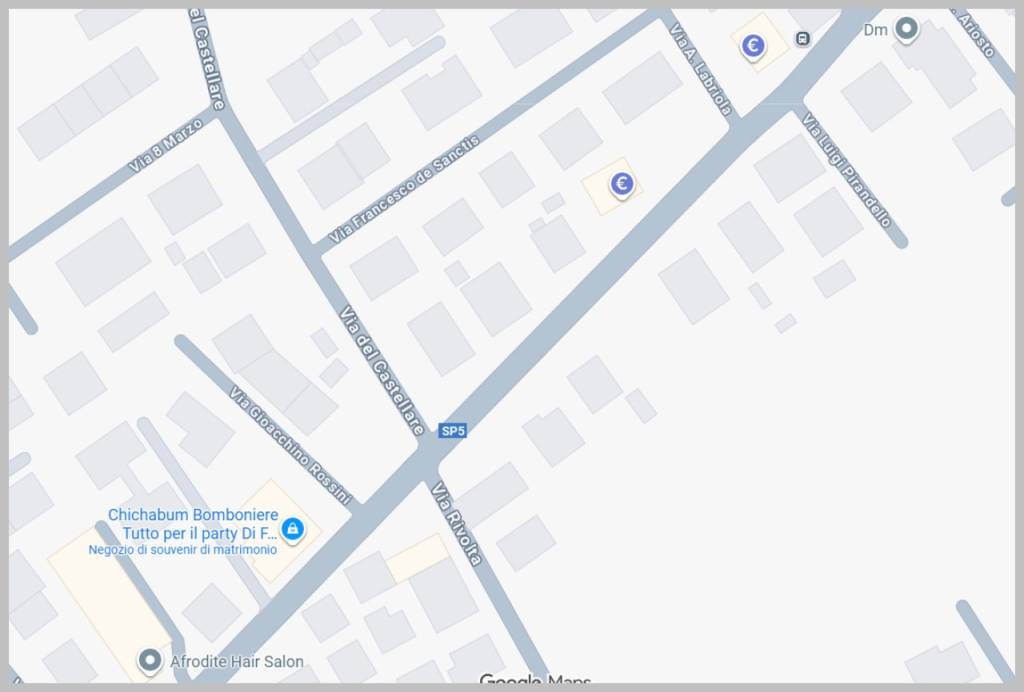Click the Via 8 Marzo street label
Image resolution: width=1024 pixels, height=692 pixels.
[x=165, y=146]
